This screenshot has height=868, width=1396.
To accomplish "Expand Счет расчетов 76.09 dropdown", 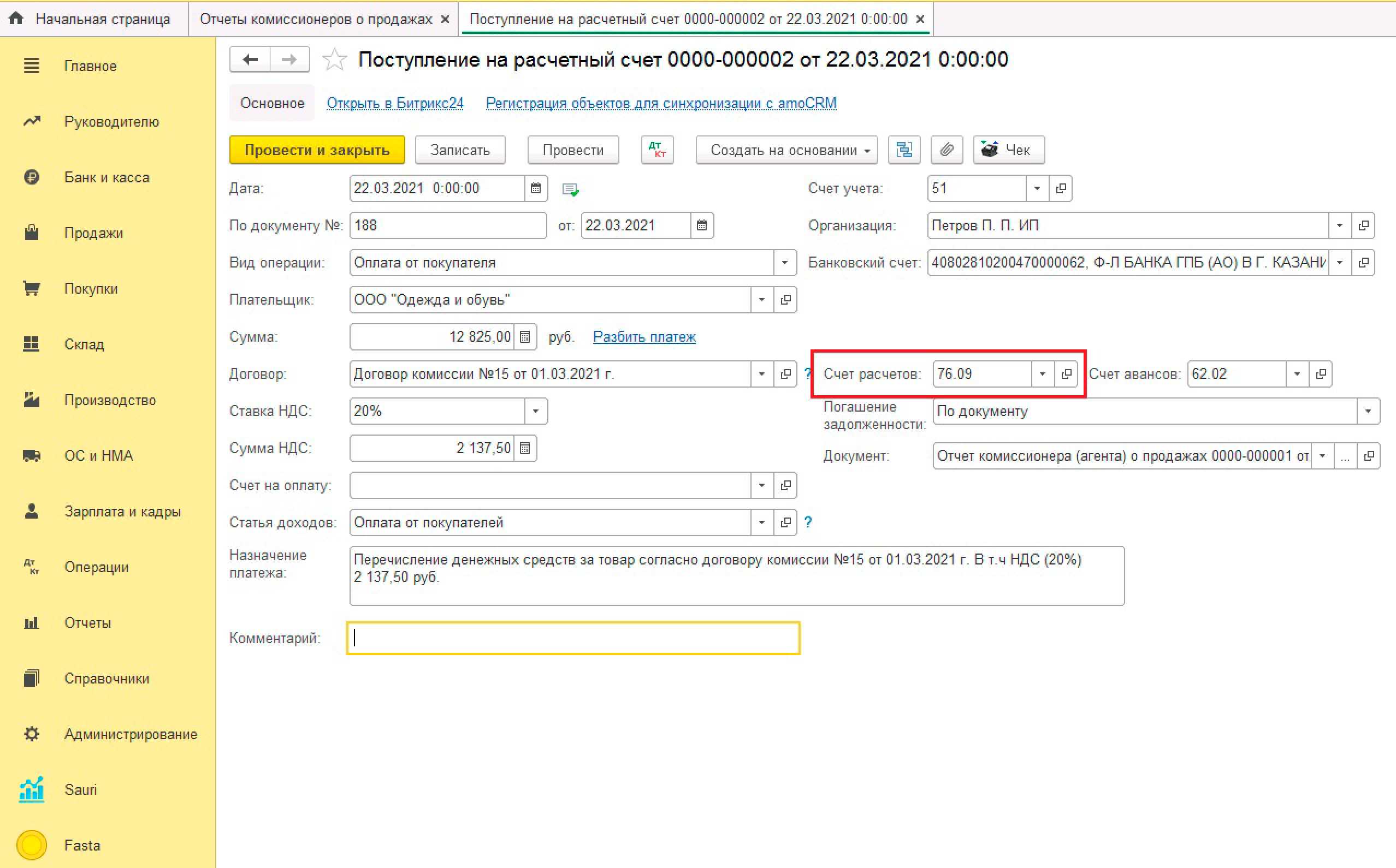I will 1043,374.
